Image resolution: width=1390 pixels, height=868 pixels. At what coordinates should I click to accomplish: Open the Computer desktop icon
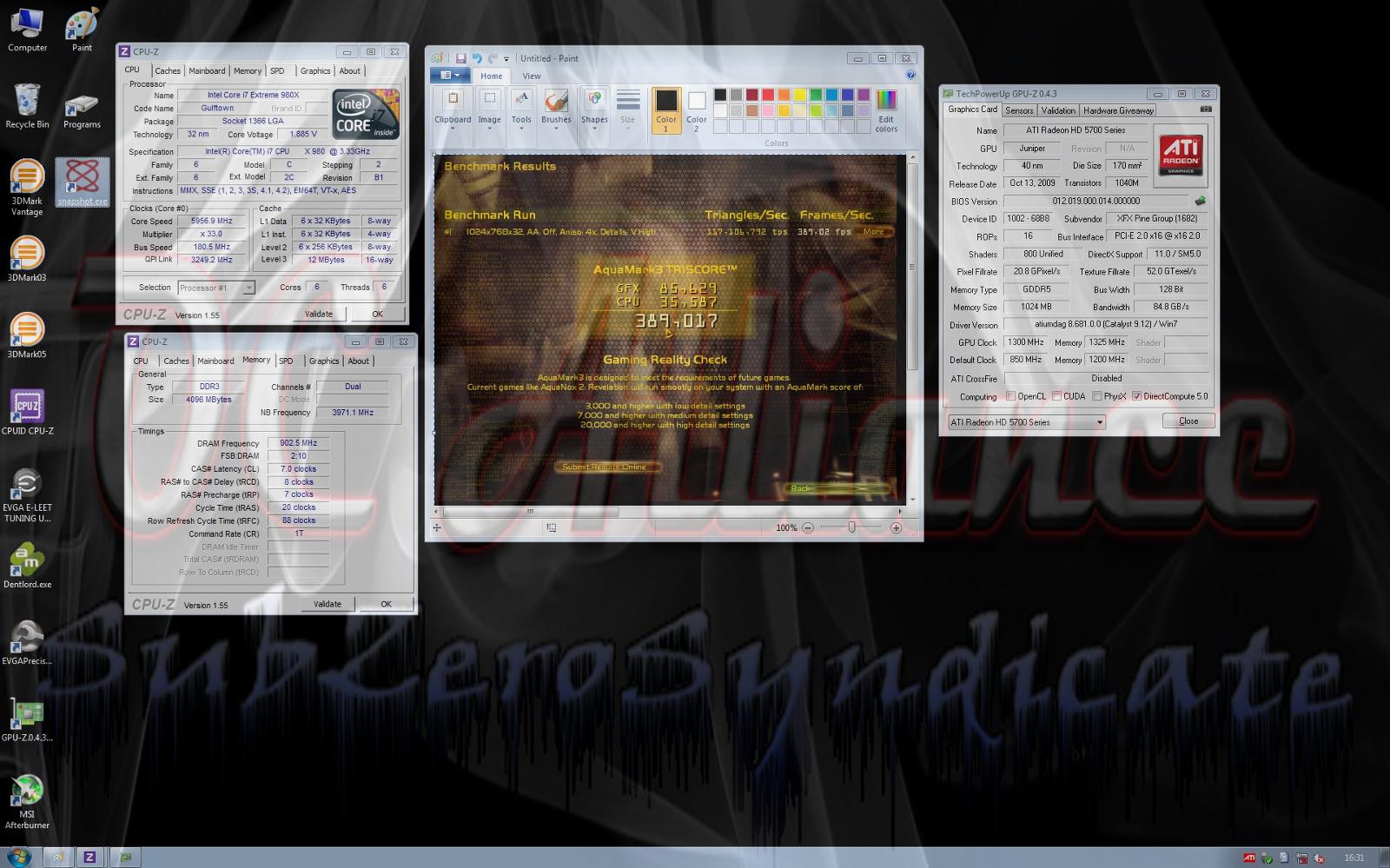pyautogui.click(x=27, y=30)
